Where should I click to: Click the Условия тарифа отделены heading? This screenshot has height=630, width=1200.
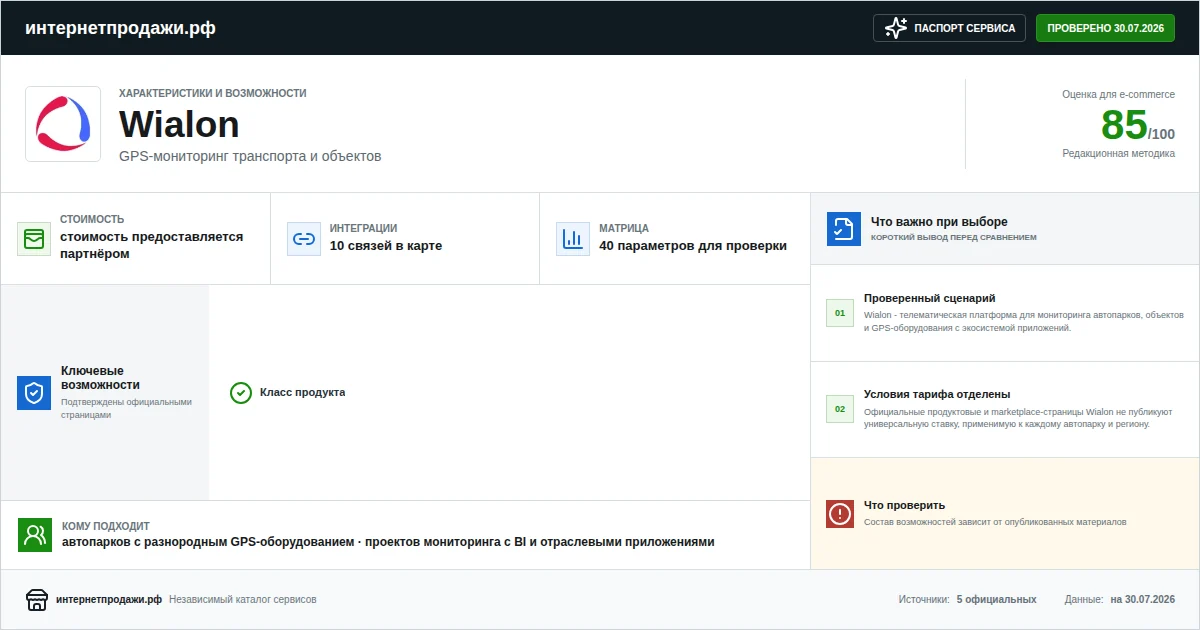937,394
